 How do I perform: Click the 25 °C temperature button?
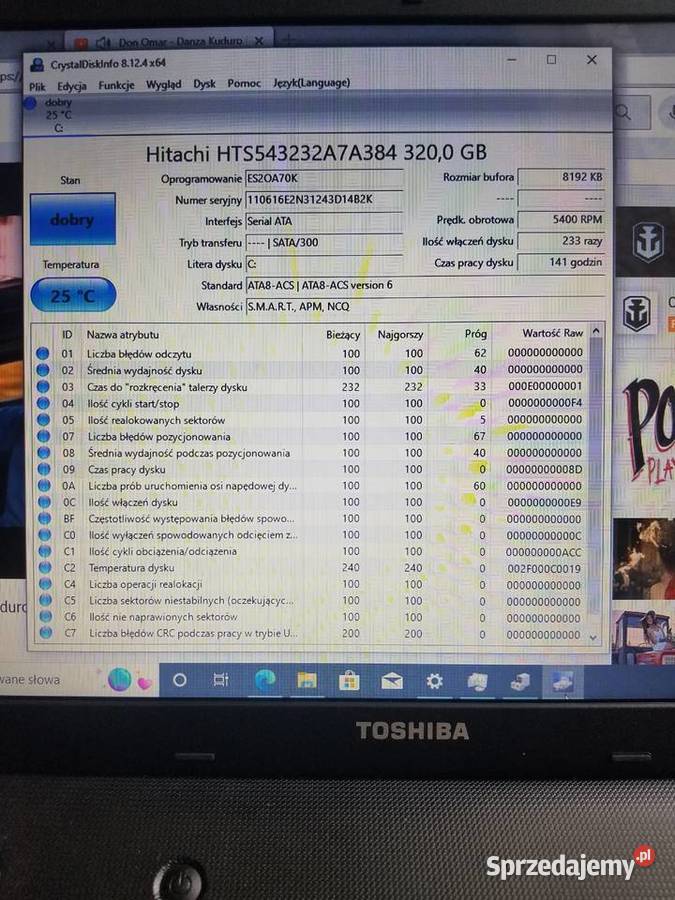(73, 295)
